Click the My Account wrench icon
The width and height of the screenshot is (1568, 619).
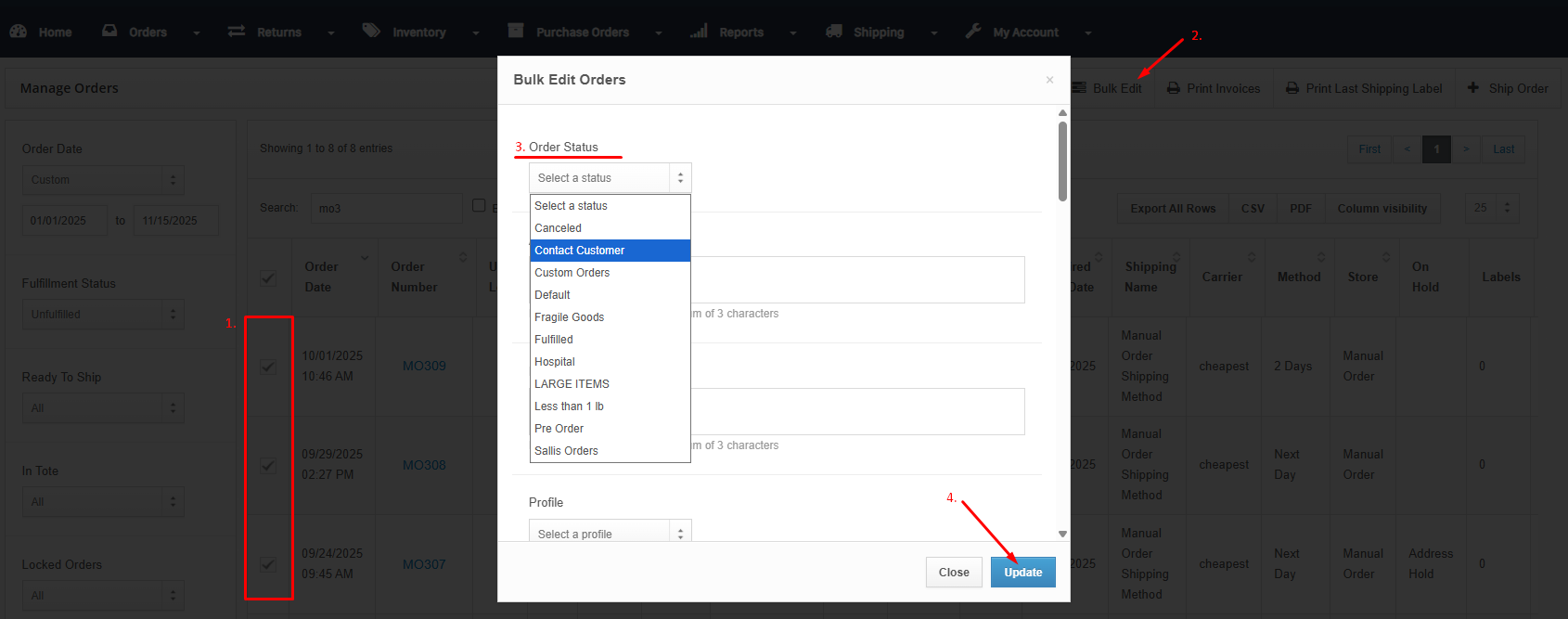973,32
